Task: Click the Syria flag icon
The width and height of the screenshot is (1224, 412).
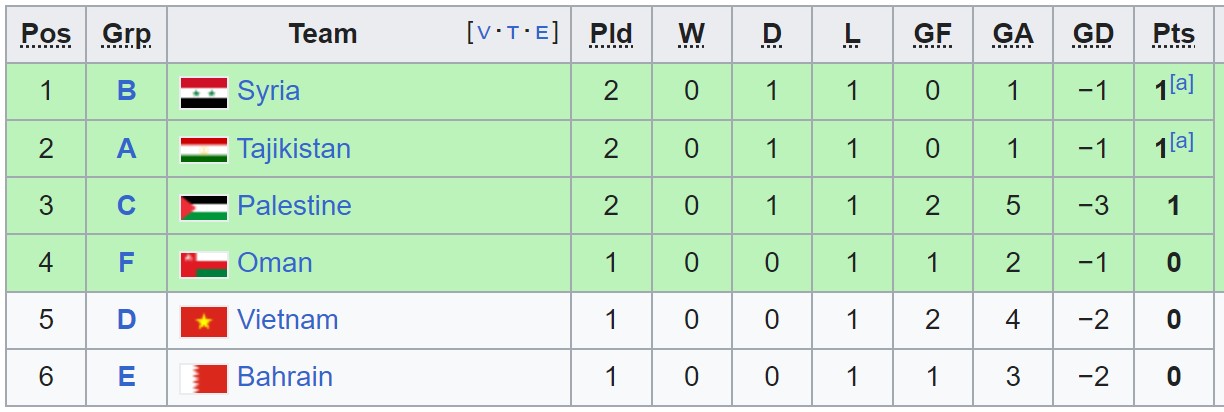Action: click(x=204, y=92)
